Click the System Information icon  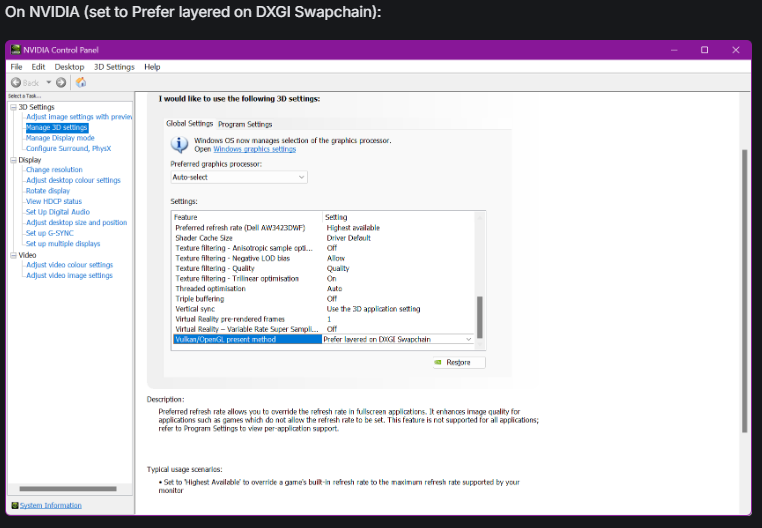pyautogui.click(x=15, y=506)
